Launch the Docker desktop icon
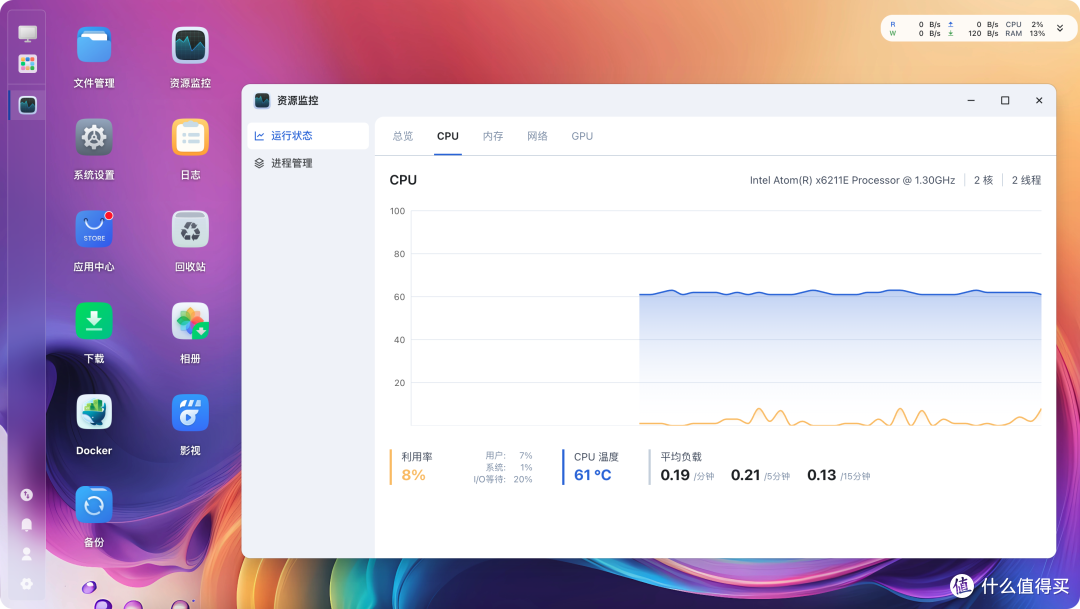The width and height of the screenshot is (1080, 609). point(94,412)
